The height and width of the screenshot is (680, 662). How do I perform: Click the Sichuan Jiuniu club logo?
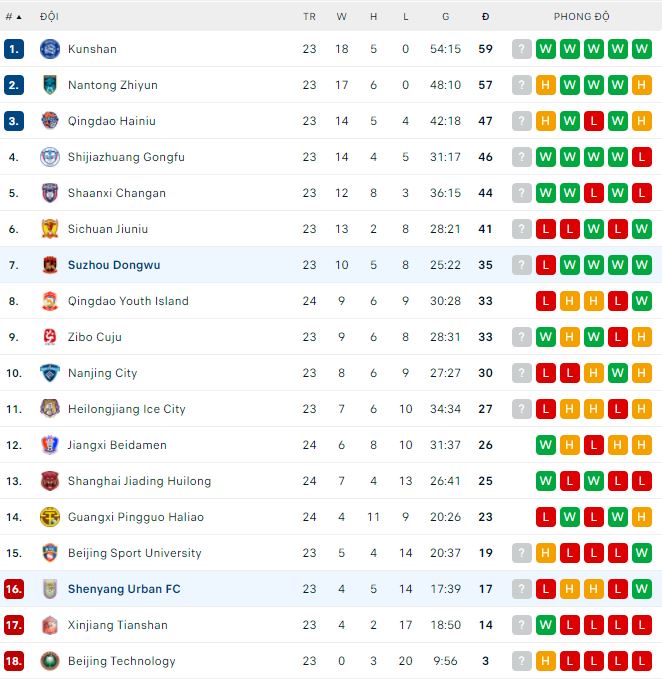click(x=50, y=229)
